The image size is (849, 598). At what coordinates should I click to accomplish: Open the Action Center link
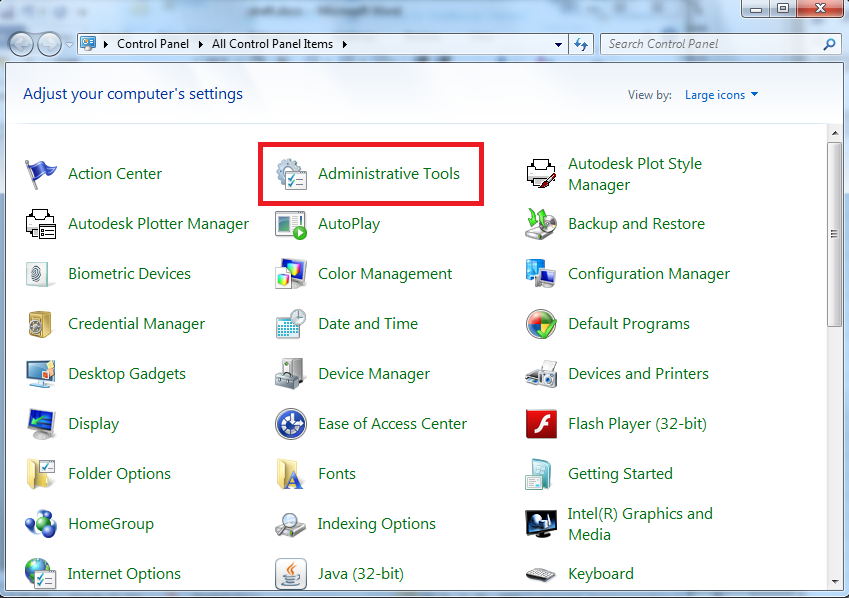point(115,174)
